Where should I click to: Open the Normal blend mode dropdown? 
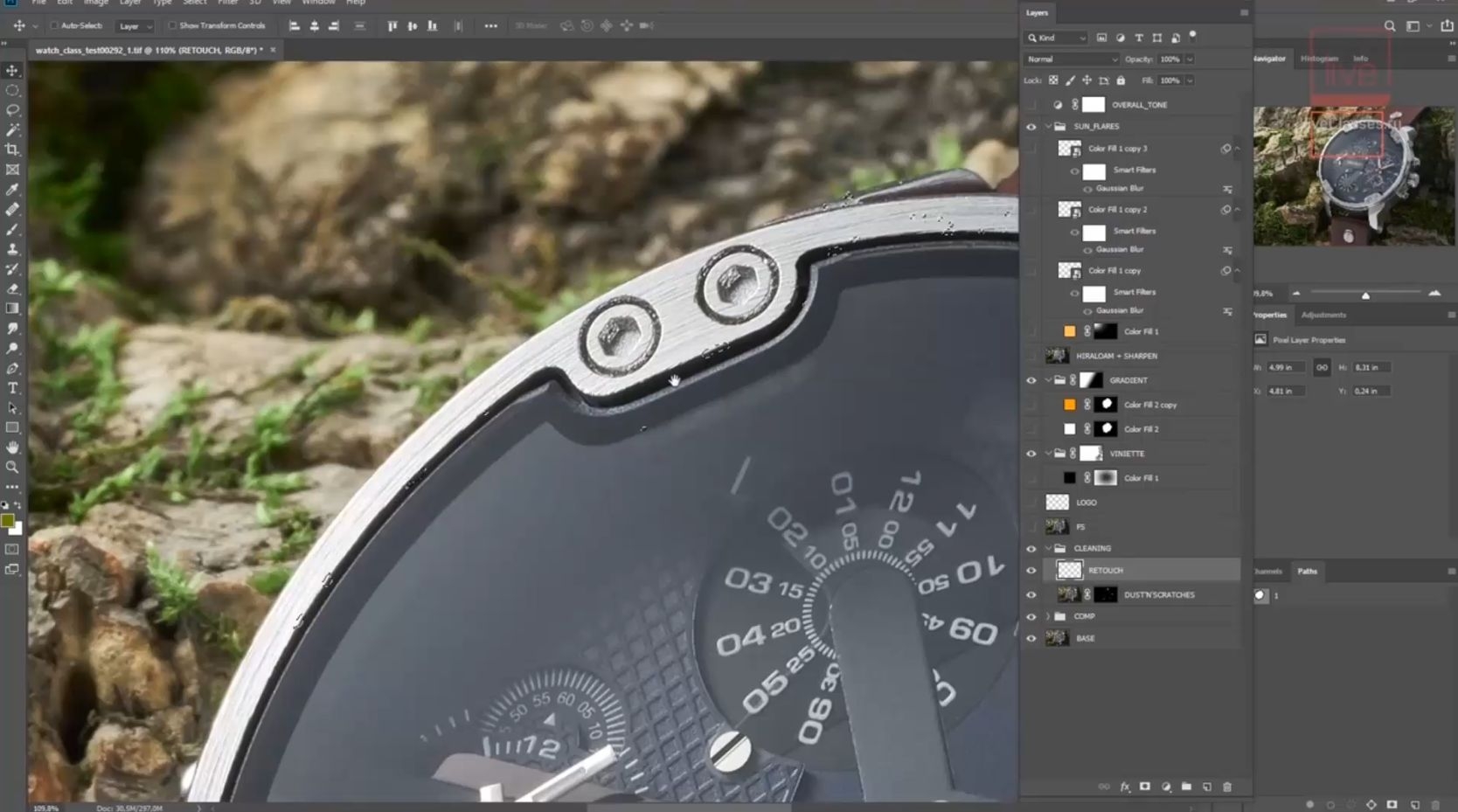1072,59
